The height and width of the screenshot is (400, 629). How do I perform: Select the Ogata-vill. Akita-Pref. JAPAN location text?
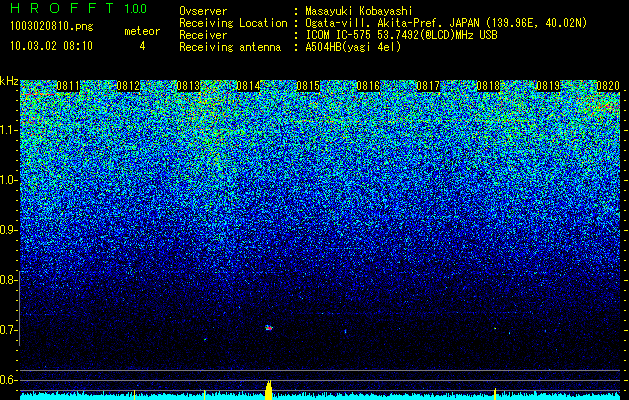click(446, 23)
